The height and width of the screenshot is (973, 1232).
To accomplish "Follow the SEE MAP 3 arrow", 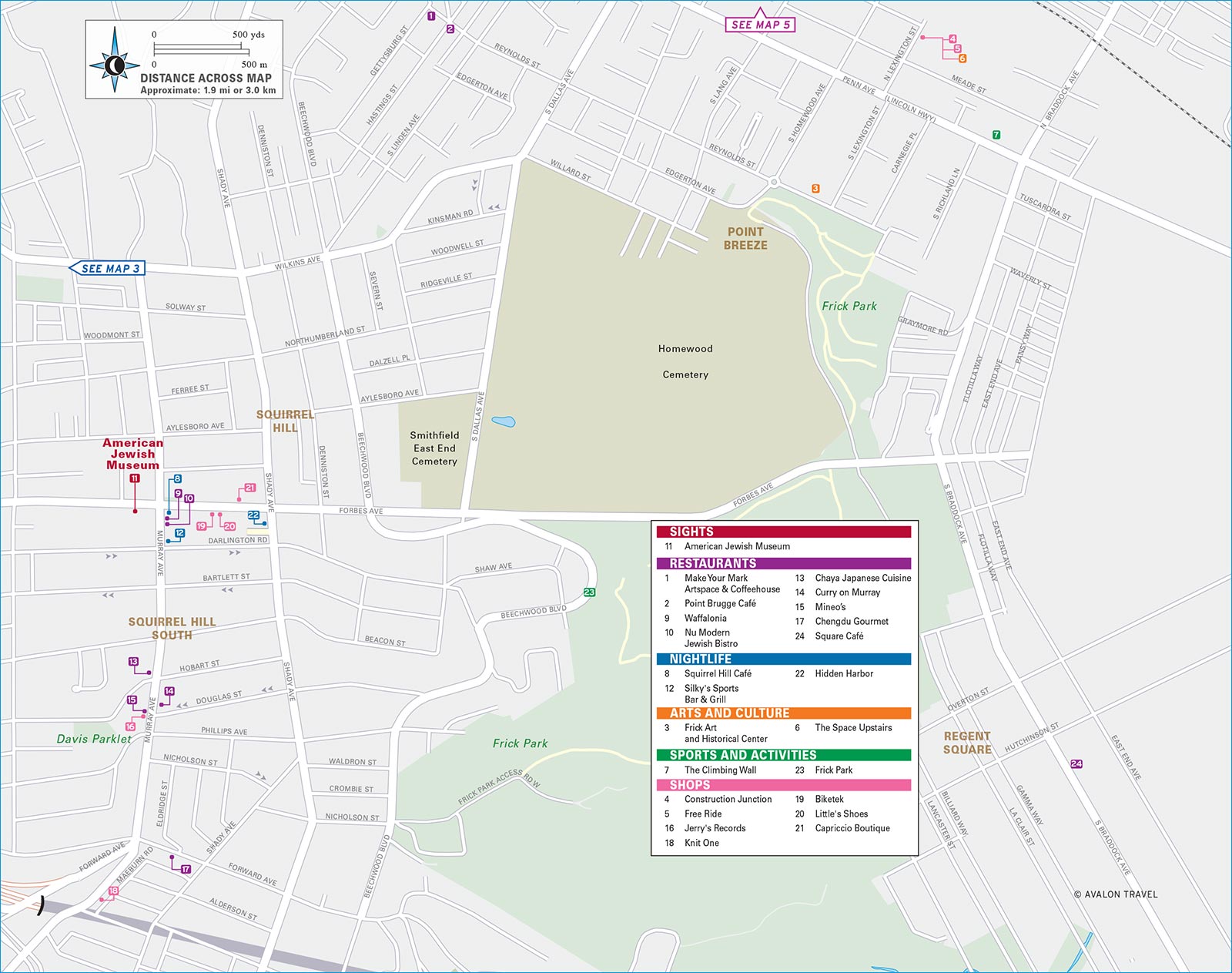I will [107, 268].
